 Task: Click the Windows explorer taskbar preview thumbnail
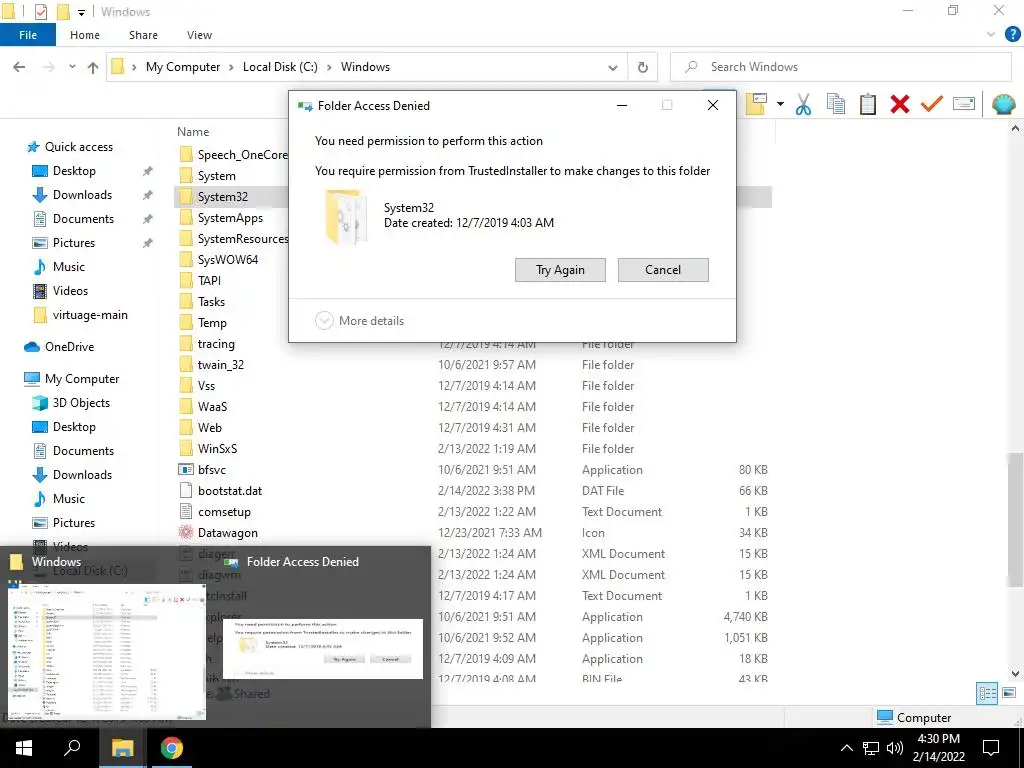tap(106, 652)
